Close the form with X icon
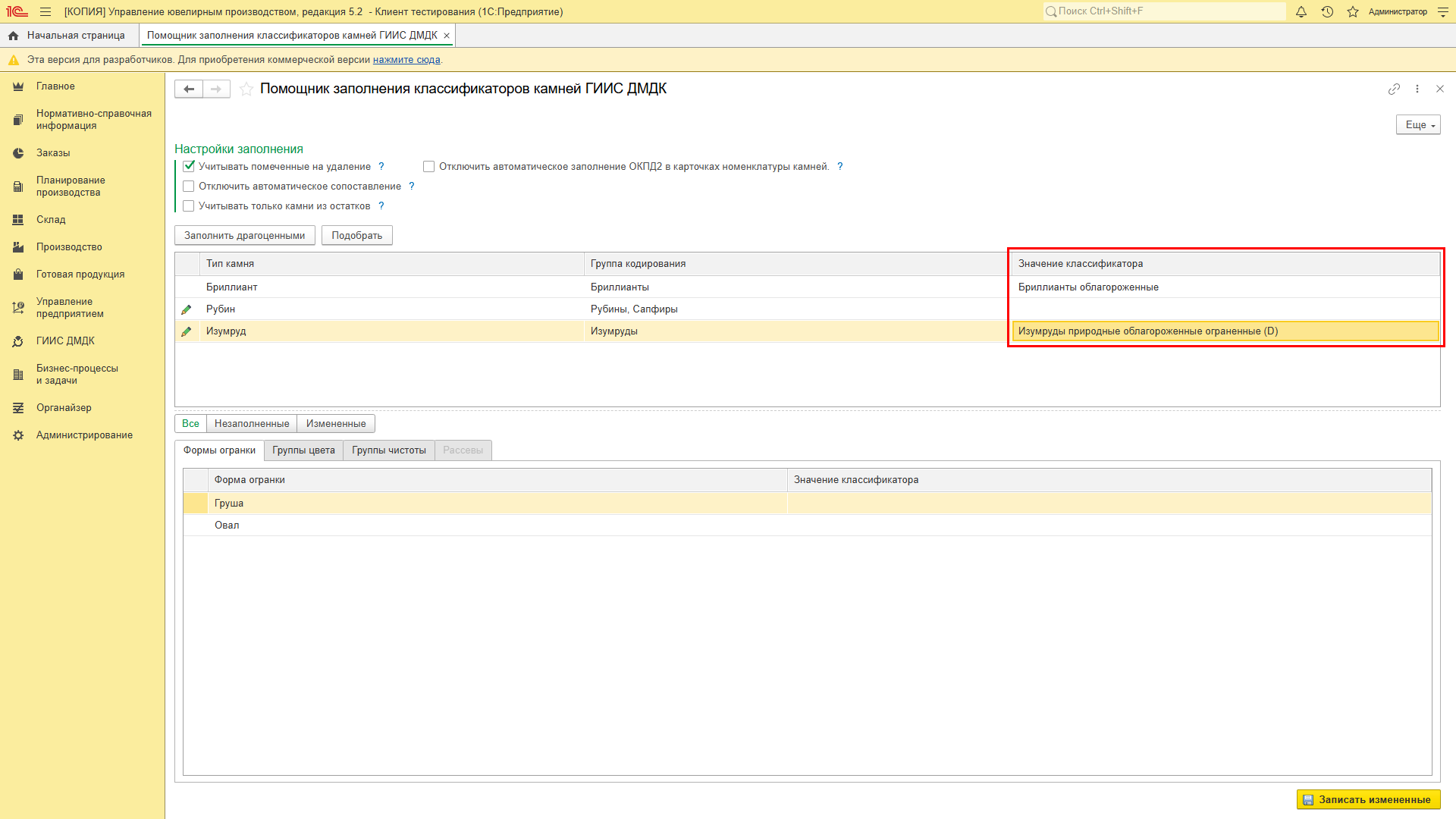This screenshot has width=1456, height=819. pyautogui.click(x=1440, y=89)
